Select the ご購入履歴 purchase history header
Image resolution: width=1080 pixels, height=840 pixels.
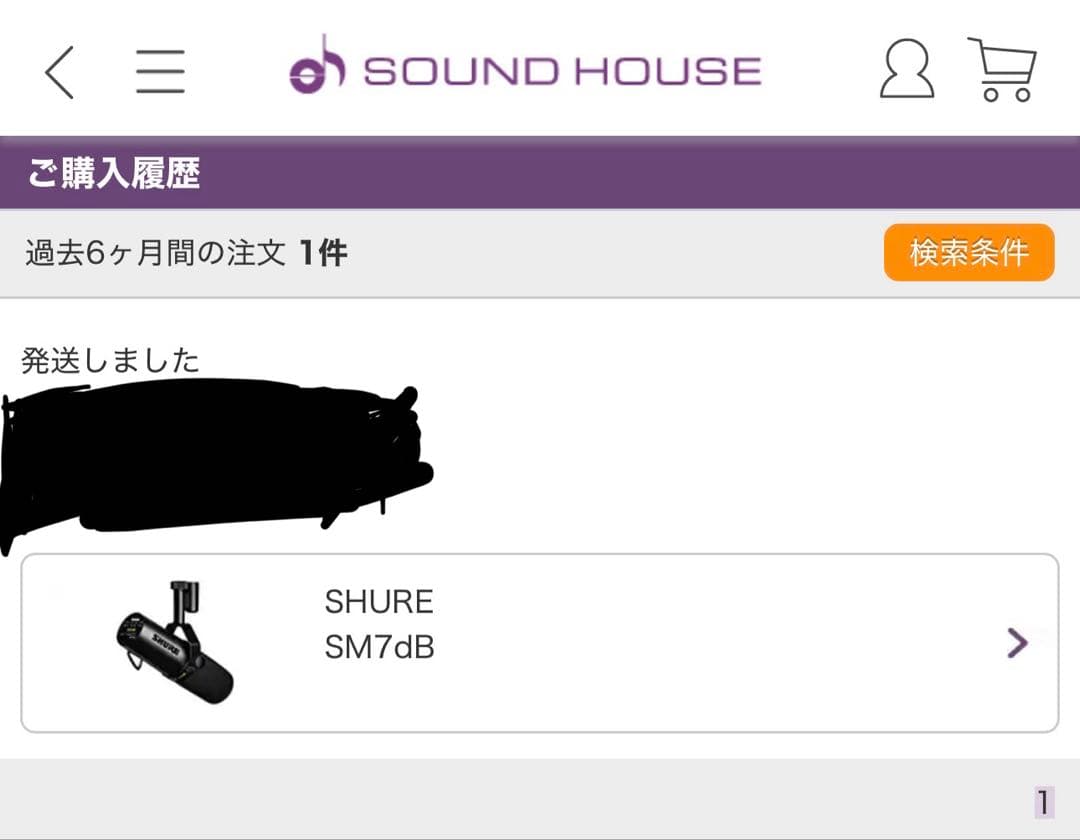click(x=112, y=172)
